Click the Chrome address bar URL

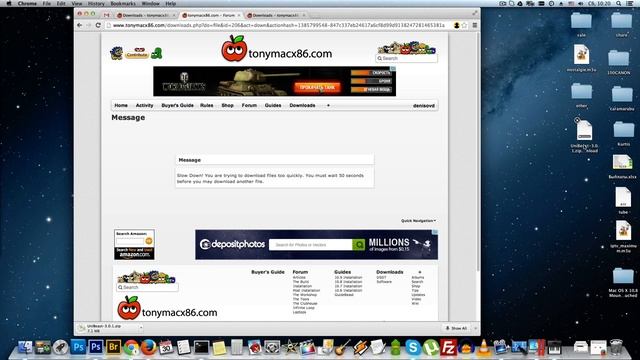278,25
